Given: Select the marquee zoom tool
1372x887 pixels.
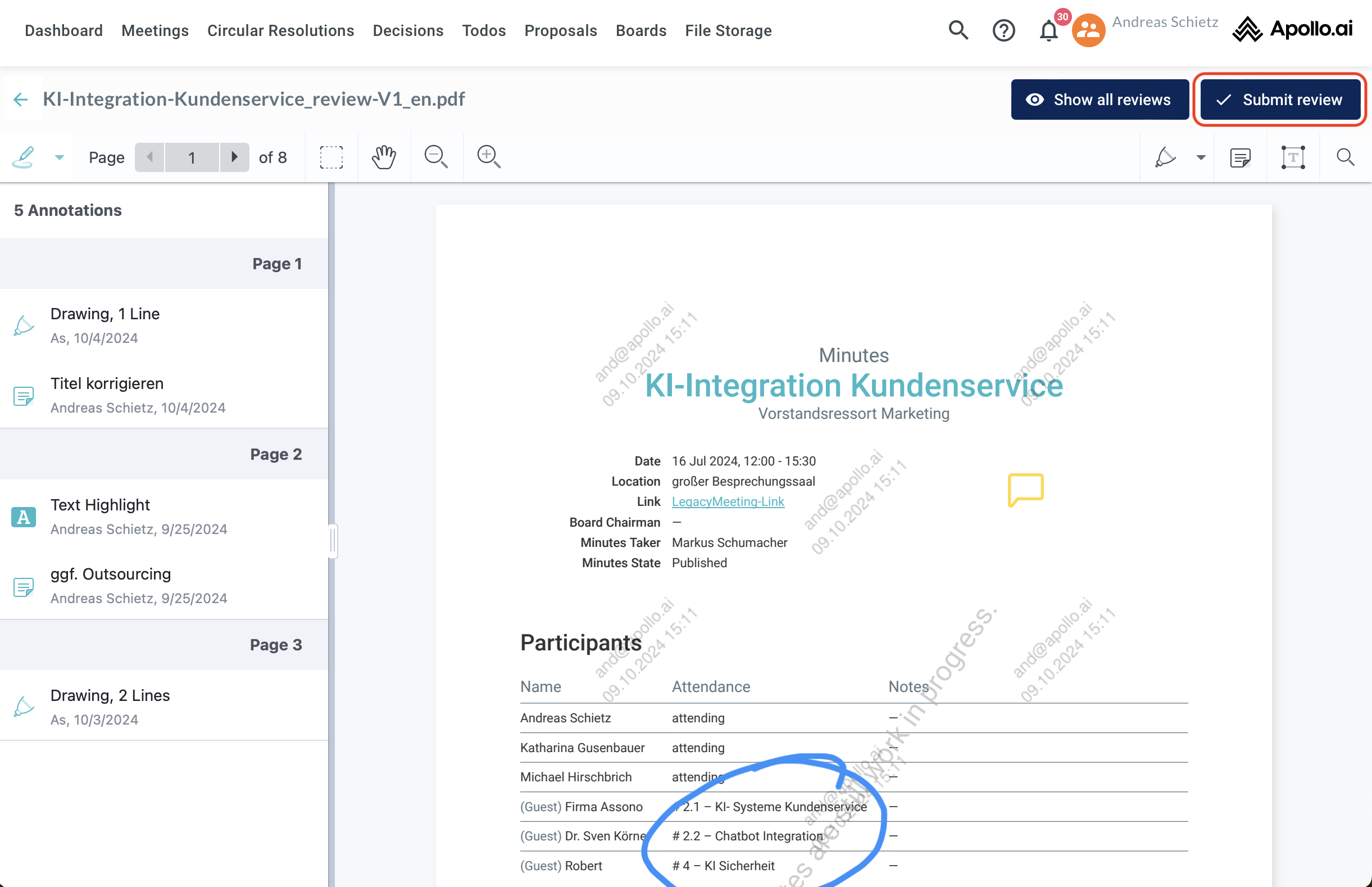Looking at the screenshot, I should click(331, 157).
